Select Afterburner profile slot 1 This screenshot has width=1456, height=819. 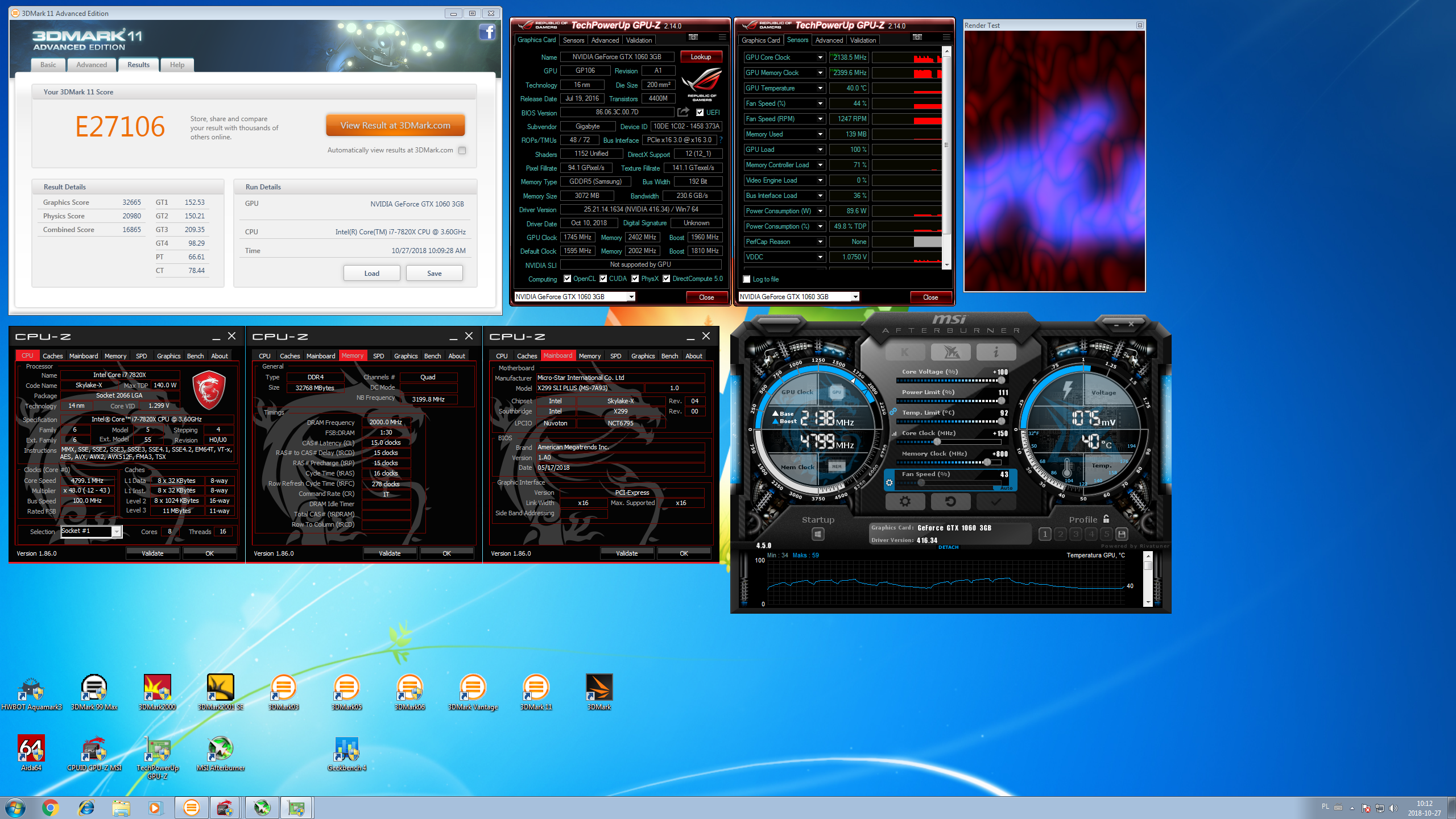click(1045, 534)
